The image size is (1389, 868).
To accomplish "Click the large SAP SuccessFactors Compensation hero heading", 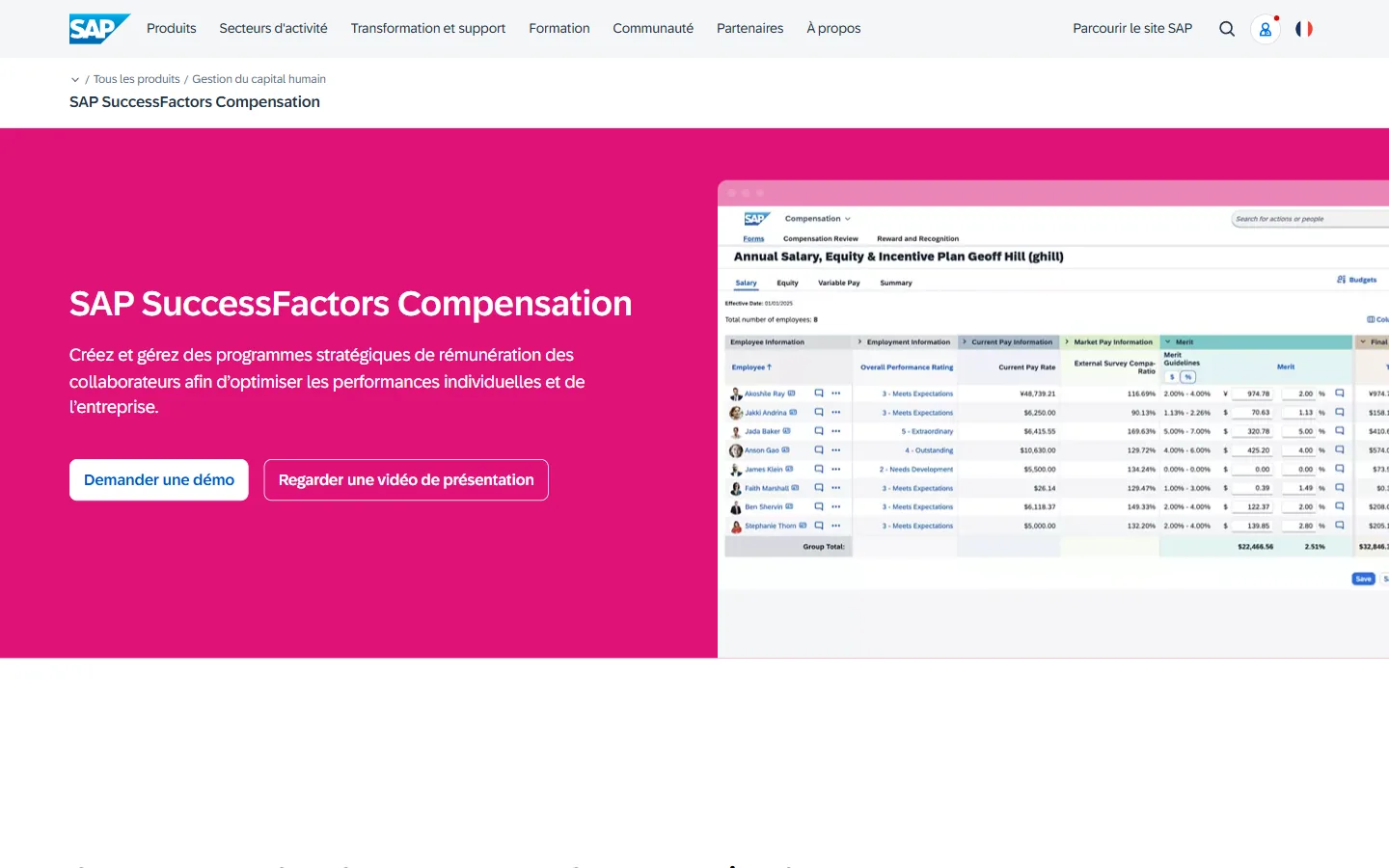I will pyautogui.click(x=351, y=304).
